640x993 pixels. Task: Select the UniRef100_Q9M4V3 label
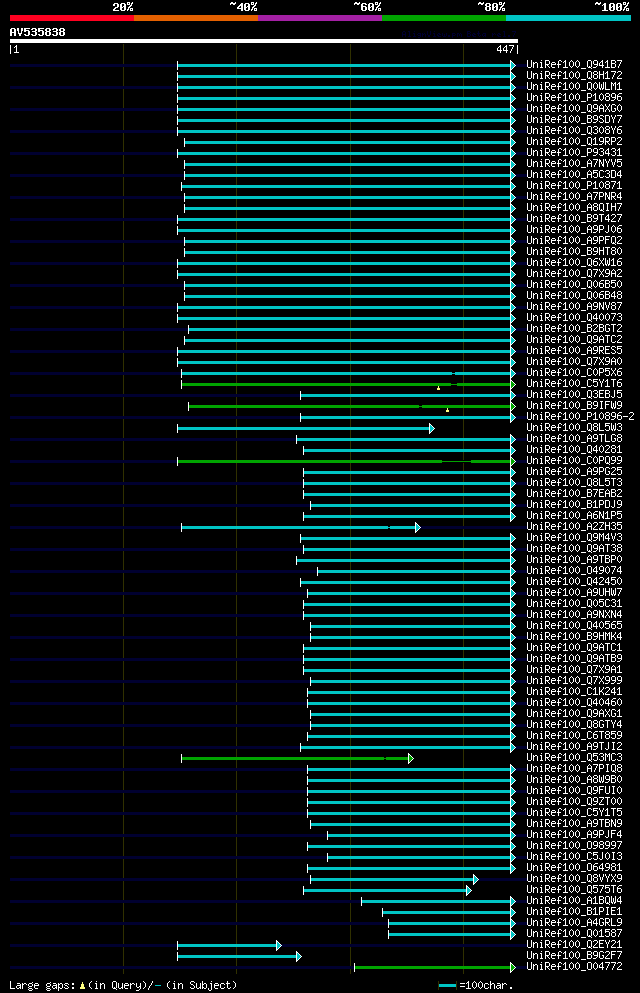574,538
